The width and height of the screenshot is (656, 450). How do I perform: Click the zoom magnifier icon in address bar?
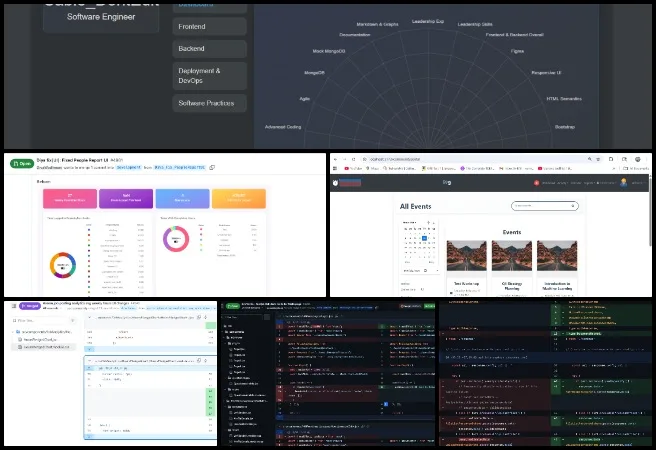point(589,159)
